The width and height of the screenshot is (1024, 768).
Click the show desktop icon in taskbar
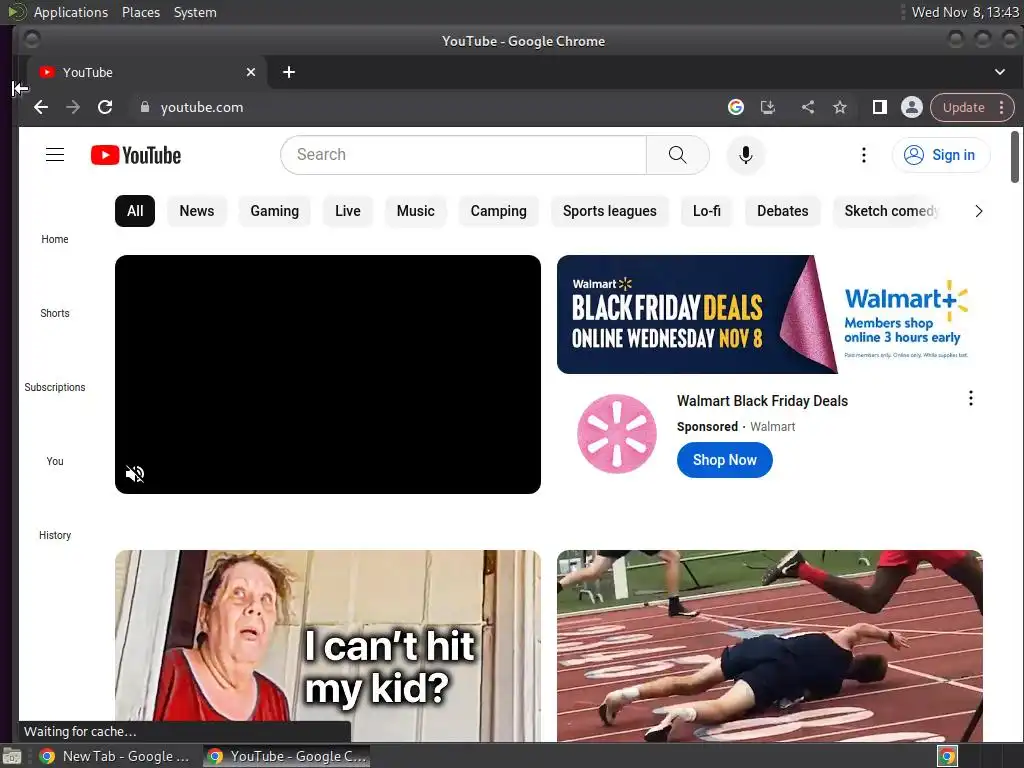coord(12,756)
